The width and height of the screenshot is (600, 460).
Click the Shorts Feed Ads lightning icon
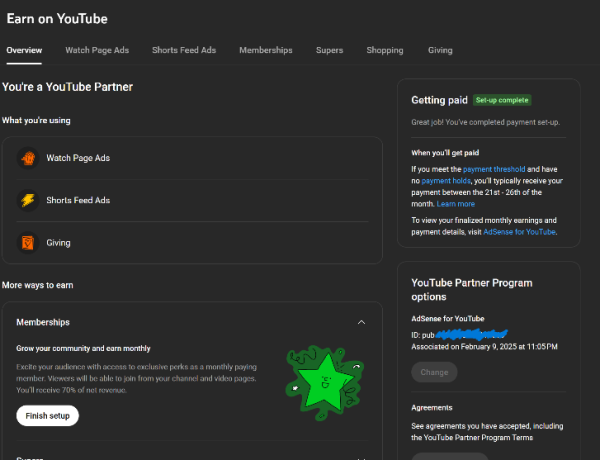[28, 200]
